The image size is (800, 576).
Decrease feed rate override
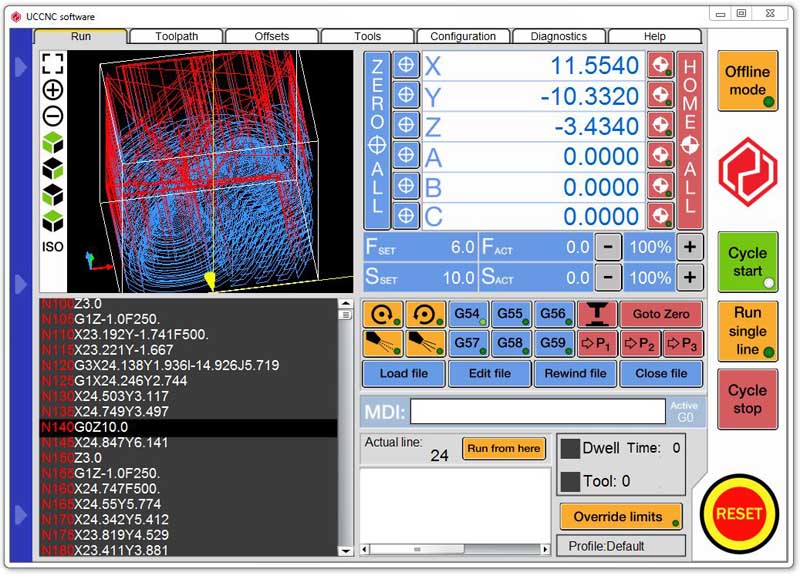tap(608, 247)
